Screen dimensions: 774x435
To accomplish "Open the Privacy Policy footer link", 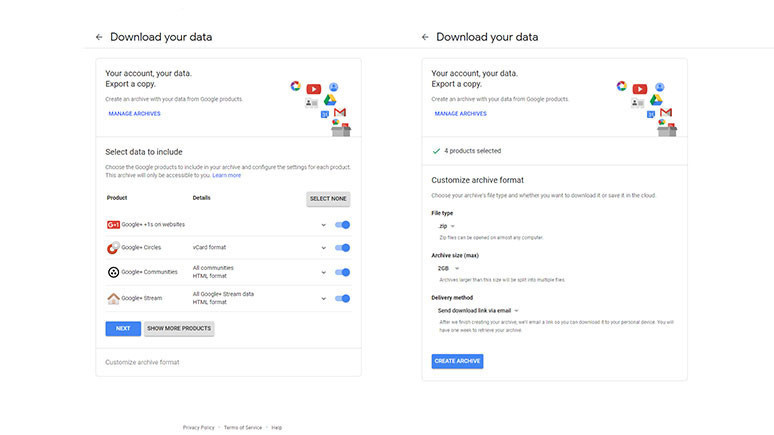I will (x=198, y=428).
